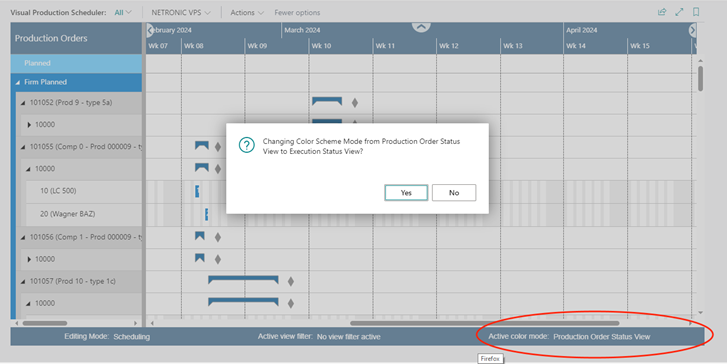This screenshot has width=727, height=364.
Task: Select Fewer options
Action: coord(297,13)
